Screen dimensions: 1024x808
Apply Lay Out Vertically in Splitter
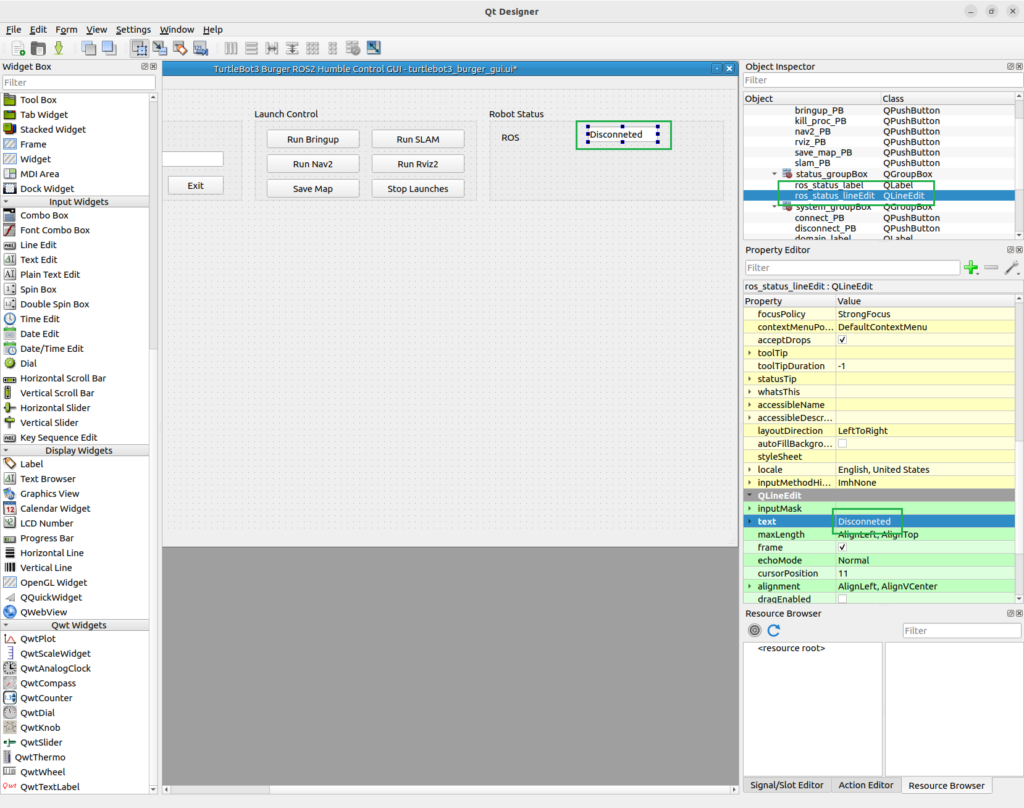292,48
